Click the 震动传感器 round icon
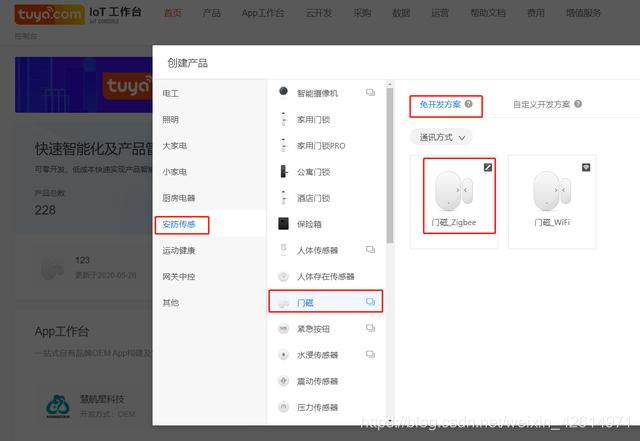Screen dimensions: 640x441 point(283,381)
